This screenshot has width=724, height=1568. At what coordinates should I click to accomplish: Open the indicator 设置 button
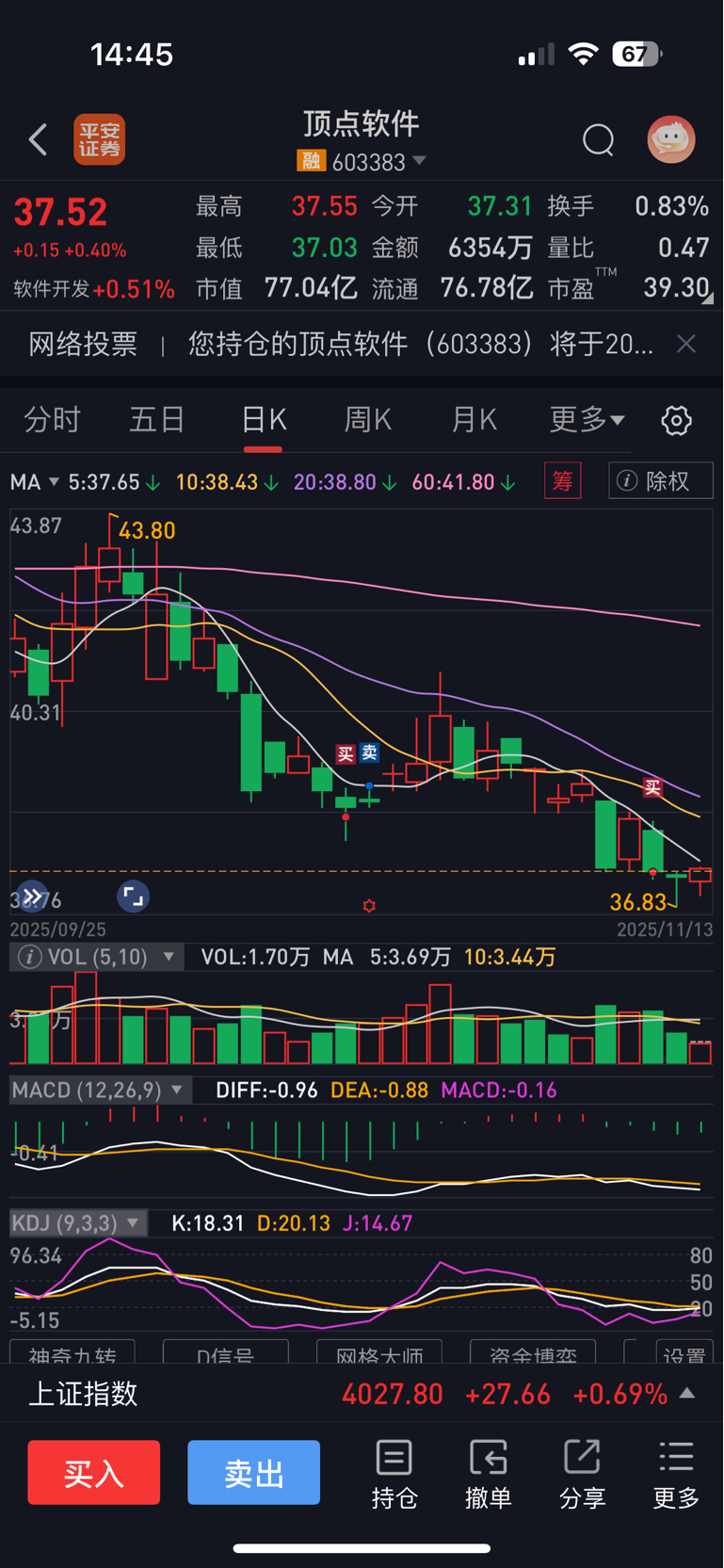684,1352
